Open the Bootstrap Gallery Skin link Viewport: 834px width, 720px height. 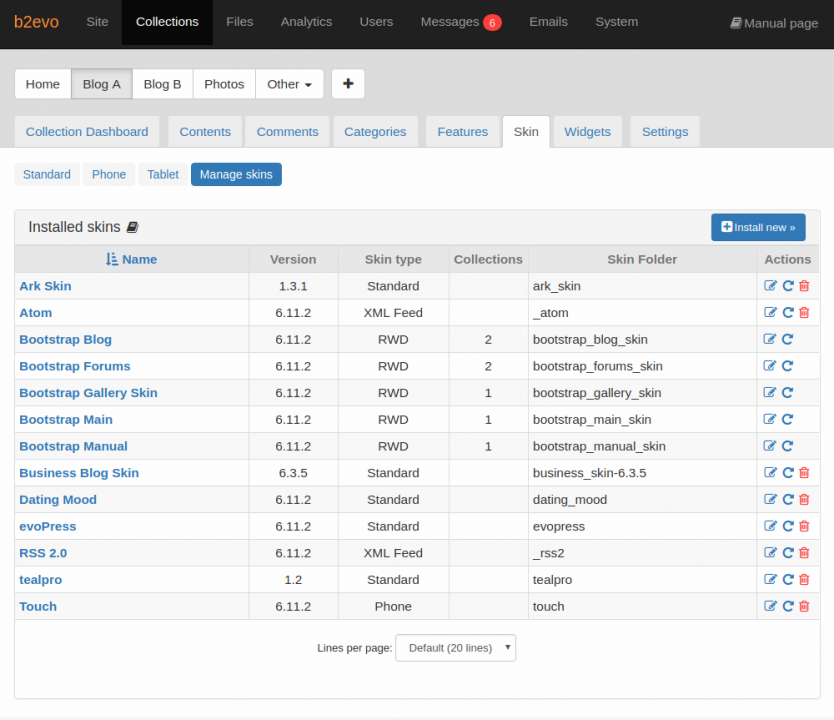pyautogui.click(x=88, y=392)
